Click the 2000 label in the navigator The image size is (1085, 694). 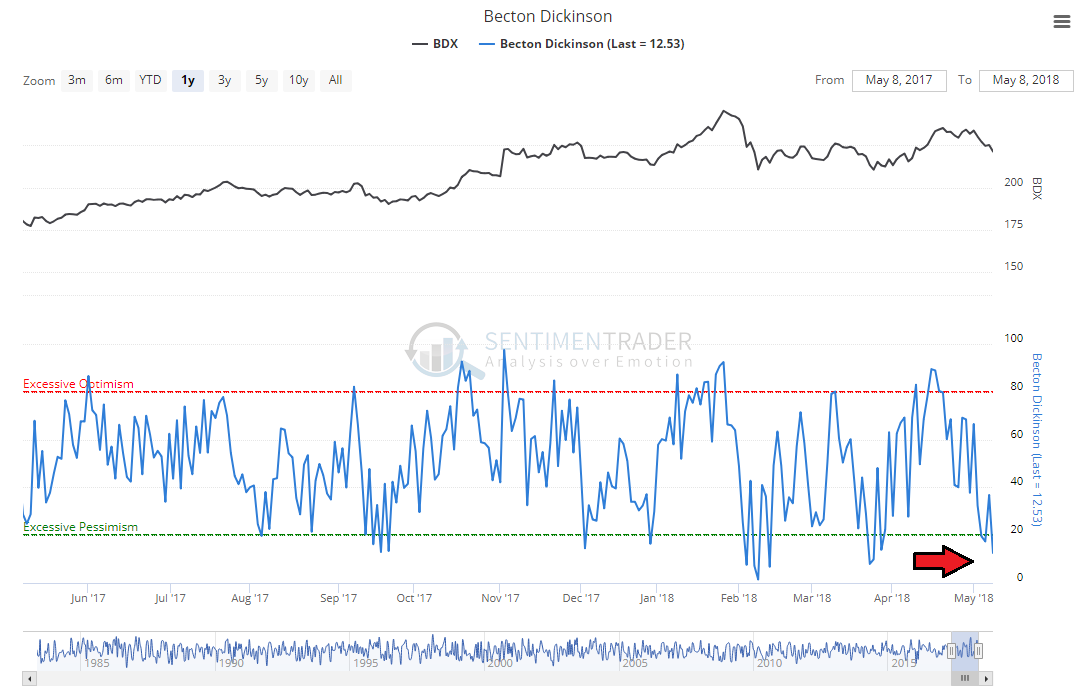click(x=500, y=663)
